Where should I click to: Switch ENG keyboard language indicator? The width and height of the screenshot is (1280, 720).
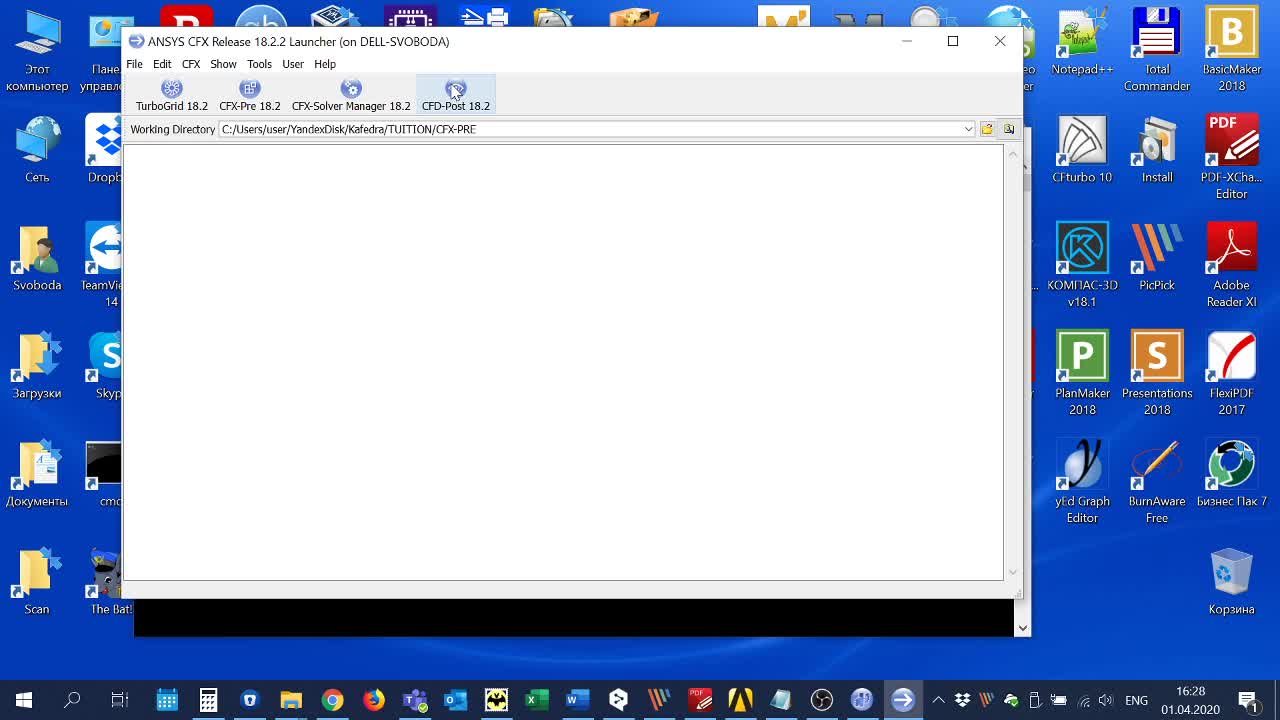pyautogui.click(x=1136, y=700)
